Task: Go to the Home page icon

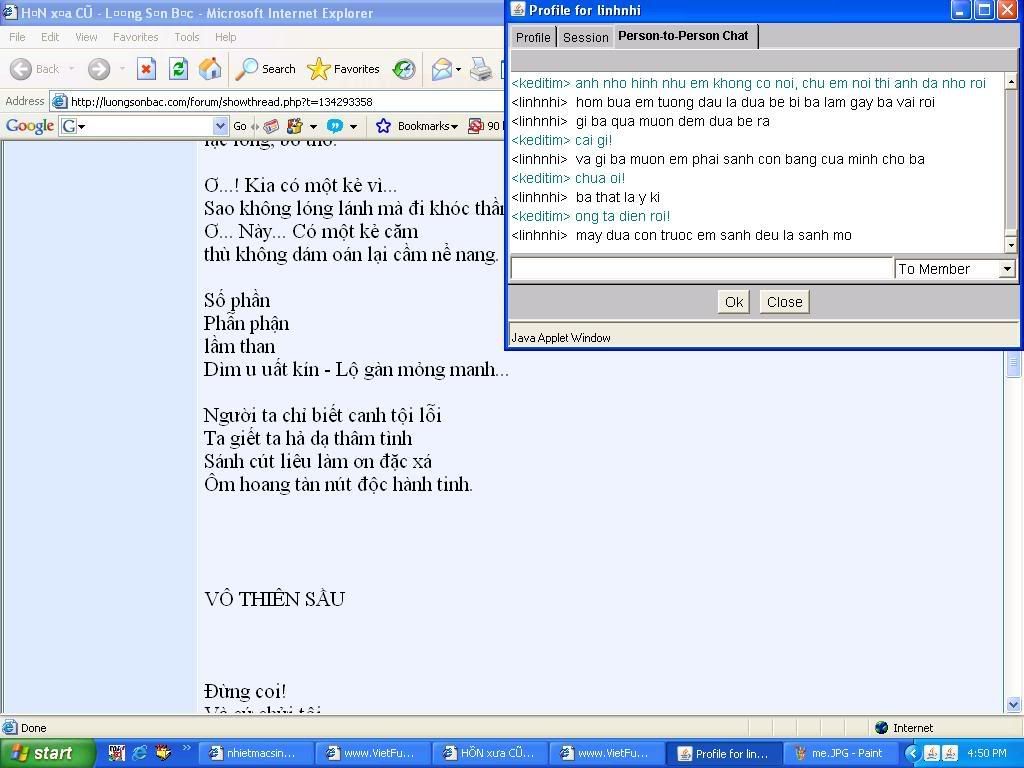Action: pos(210,69)
